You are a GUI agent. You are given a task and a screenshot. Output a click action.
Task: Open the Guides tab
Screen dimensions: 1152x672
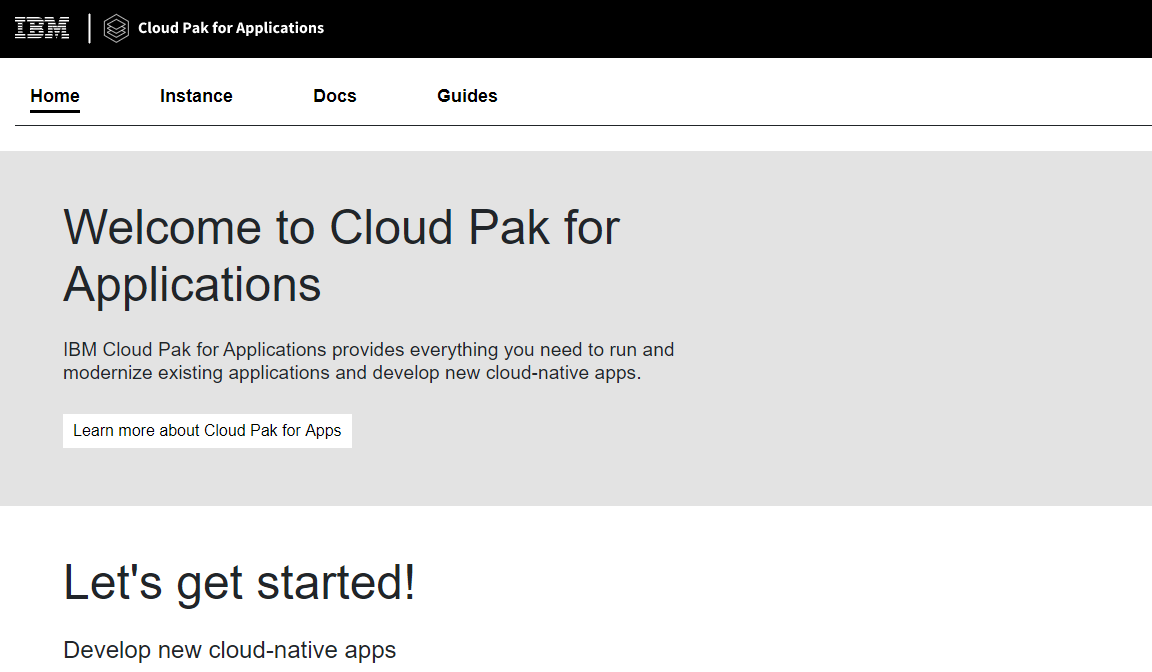pos(467,96)
